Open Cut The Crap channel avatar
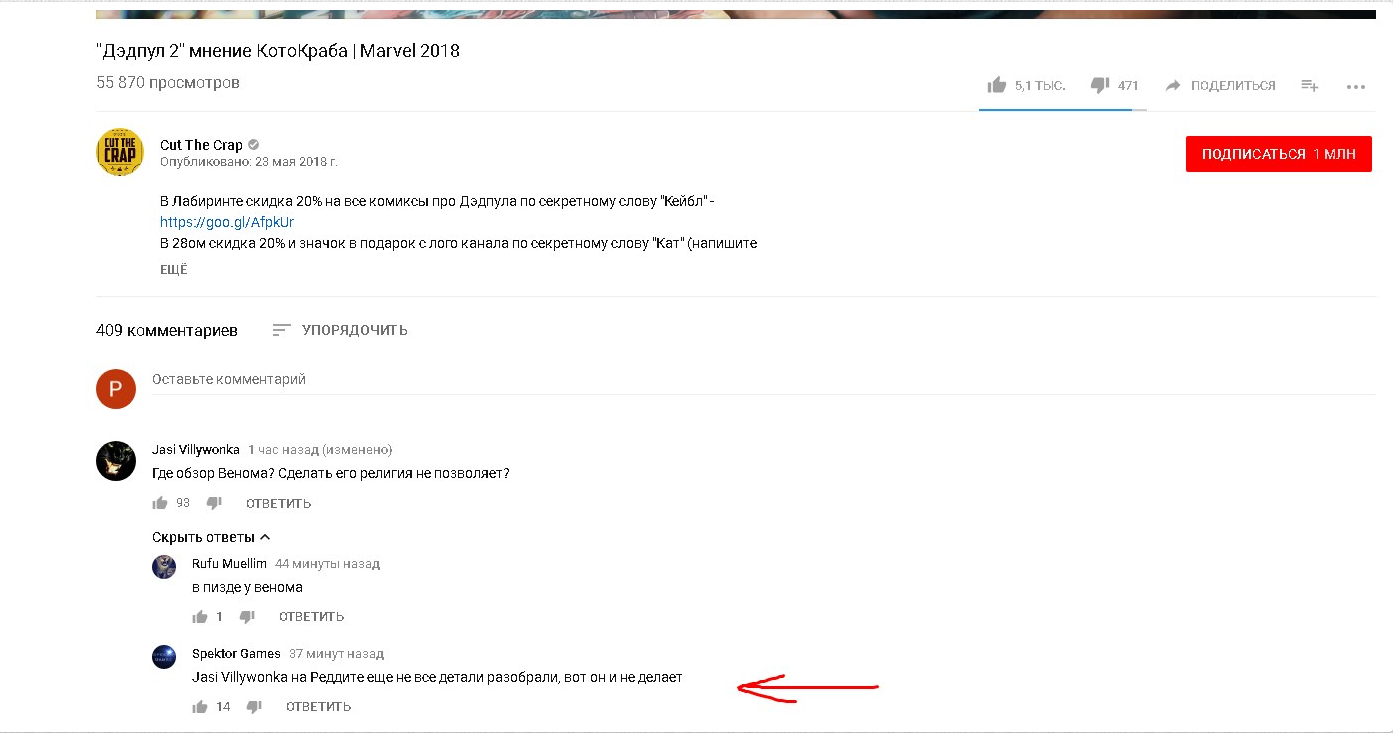1393x733 pixels. coord(120,152)
